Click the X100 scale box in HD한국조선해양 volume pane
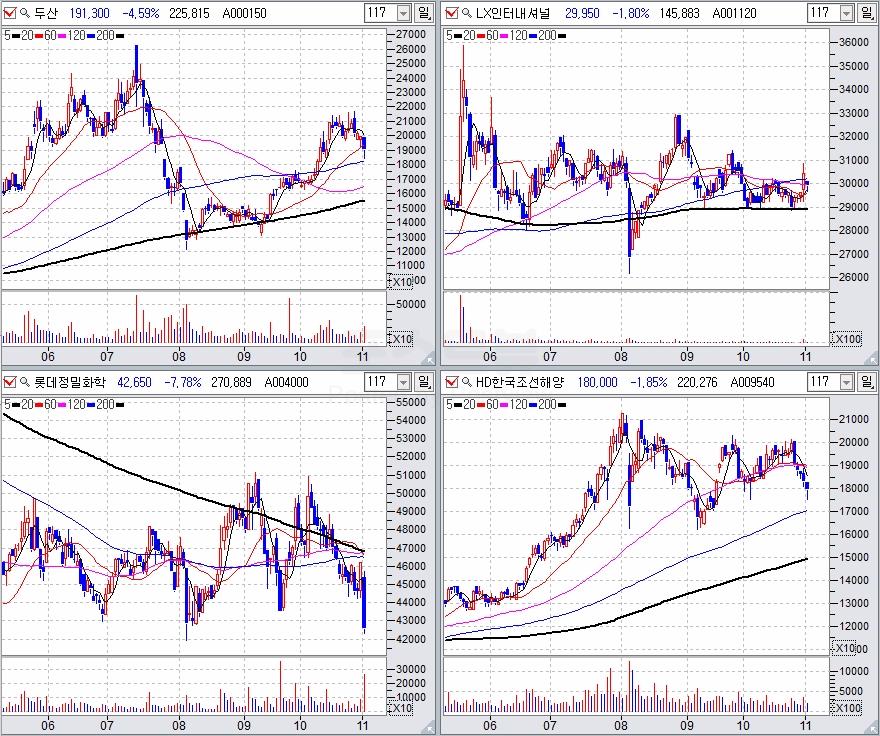The height and width of the screenshot is (736, 880). coord(844,708)
